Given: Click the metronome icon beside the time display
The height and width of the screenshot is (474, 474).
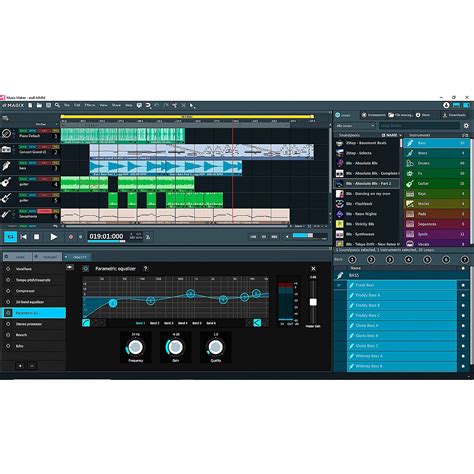Looking at the screenshot, I should 148,237.
